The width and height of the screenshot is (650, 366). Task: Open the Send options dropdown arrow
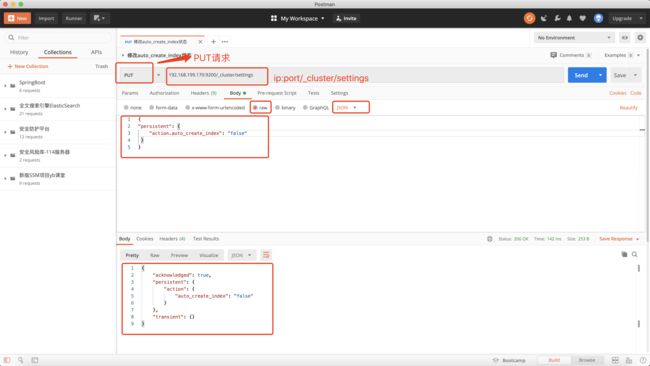tap(600, 75)
